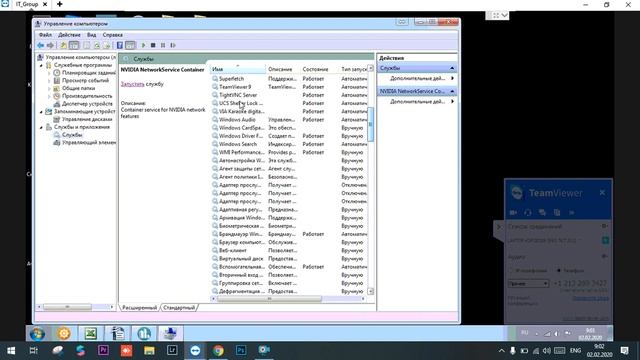The height and width of the screenshot is (360, 640).
Task: Select the Брандмауэр Windows service row
Action: (289, 234)
